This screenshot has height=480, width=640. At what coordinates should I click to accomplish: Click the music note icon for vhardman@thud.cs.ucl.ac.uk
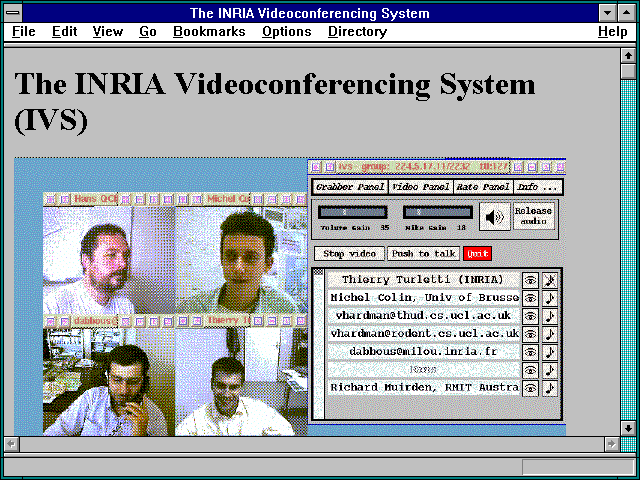click(x=550, y=316)
